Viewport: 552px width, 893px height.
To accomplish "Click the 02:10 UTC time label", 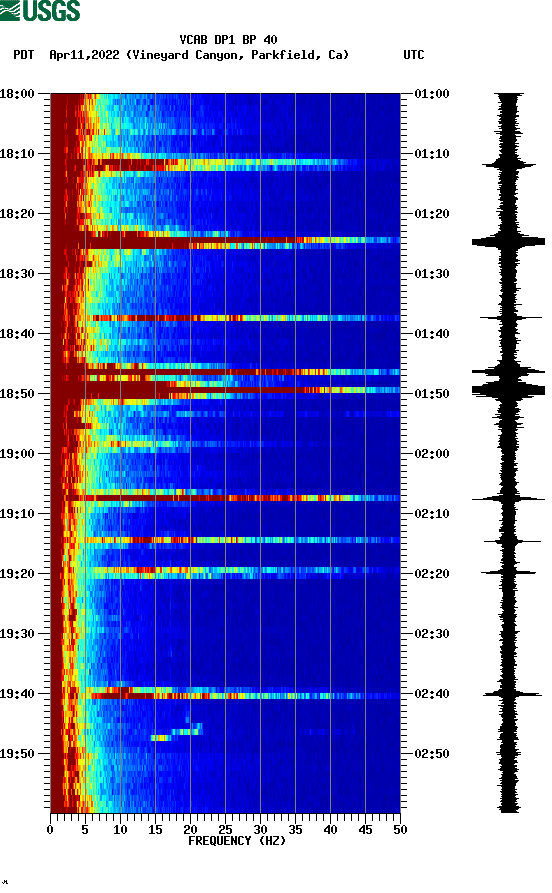I will point(432,514).
